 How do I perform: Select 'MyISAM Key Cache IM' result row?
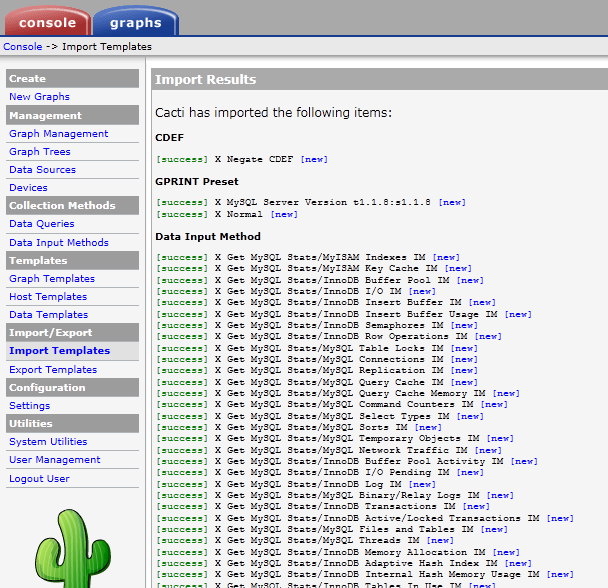coord(314,268)
